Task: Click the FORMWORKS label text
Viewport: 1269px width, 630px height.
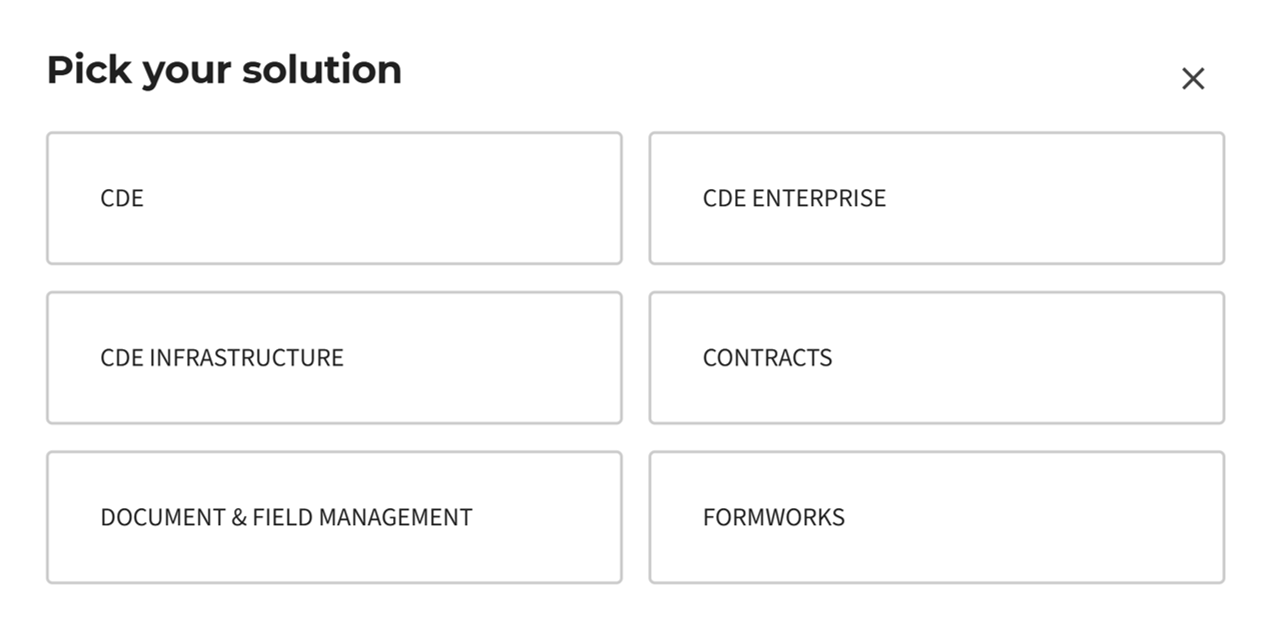Action: 773,517
